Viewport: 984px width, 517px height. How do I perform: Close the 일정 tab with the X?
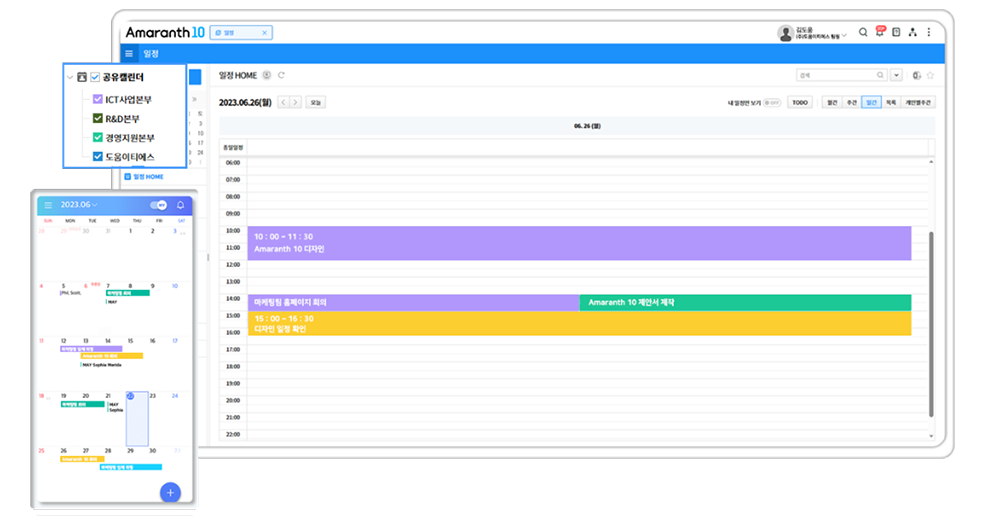coord(264,33)
